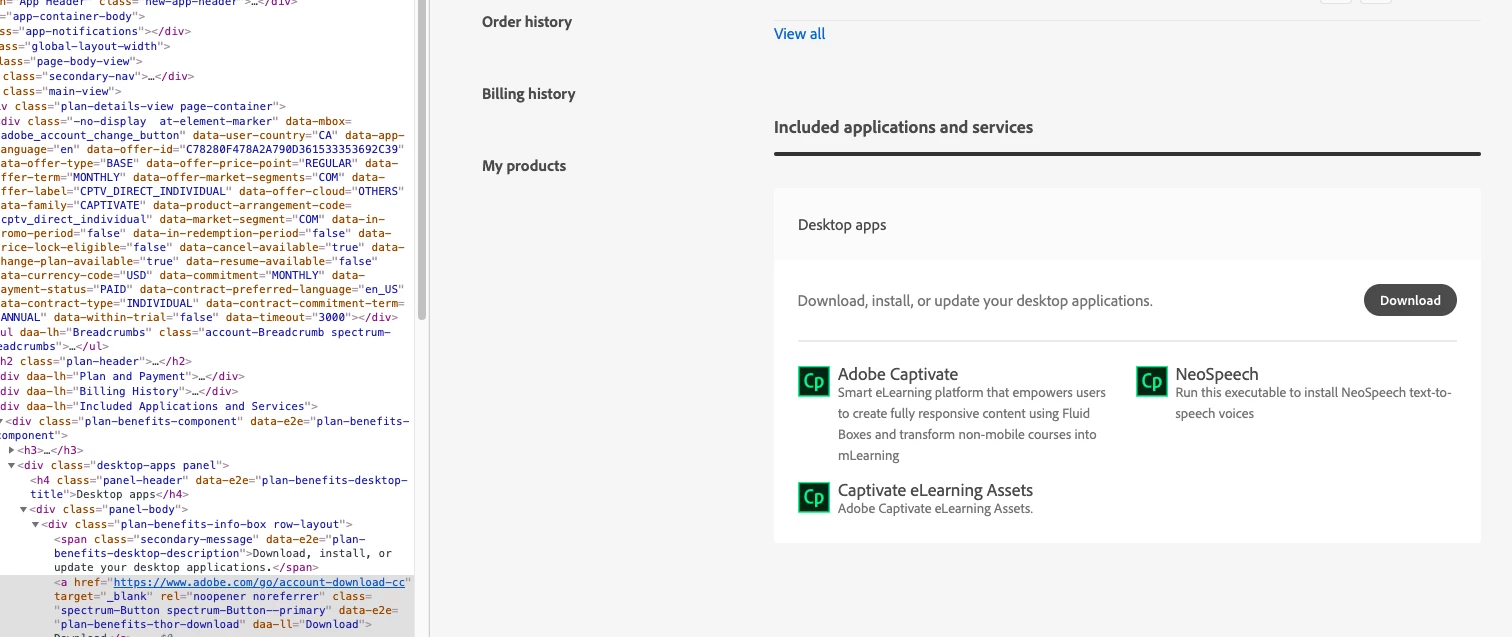Follow the View all link
This screenshot has height=637, width=1512.
800,34
